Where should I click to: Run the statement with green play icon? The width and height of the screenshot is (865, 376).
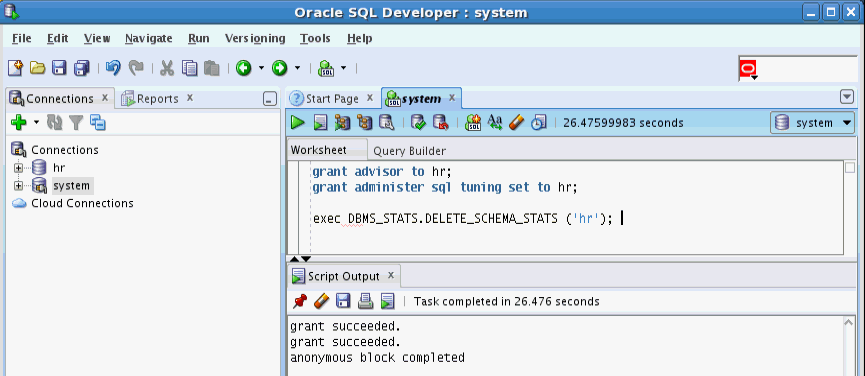click(298, 122)
